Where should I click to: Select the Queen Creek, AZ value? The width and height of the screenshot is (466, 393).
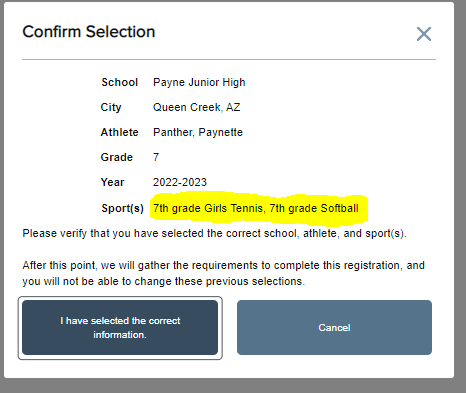(x=196, y=107)
